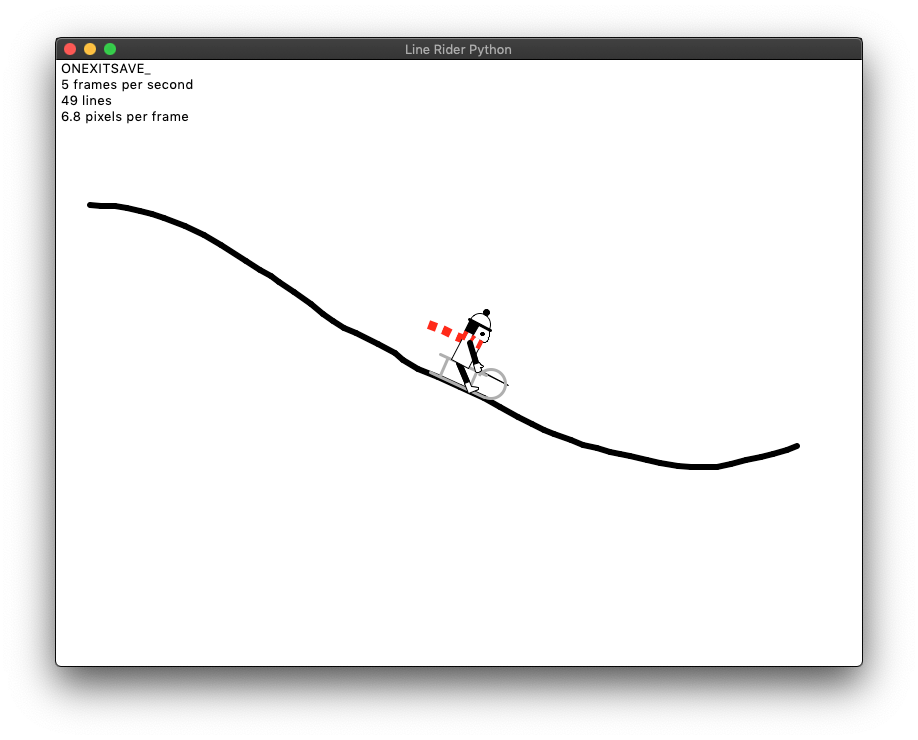This screenshot has height=740, width=918.
Task: Click the rider's red striped scarf
Action: (454, 334)
